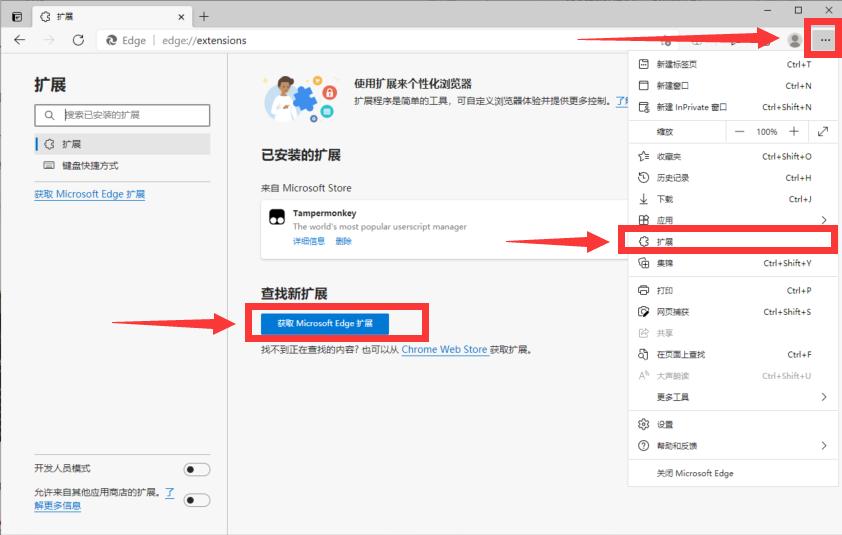Close the 扩展 tab
This screenshot has width=842, height=535.
[x=181, y=17]
